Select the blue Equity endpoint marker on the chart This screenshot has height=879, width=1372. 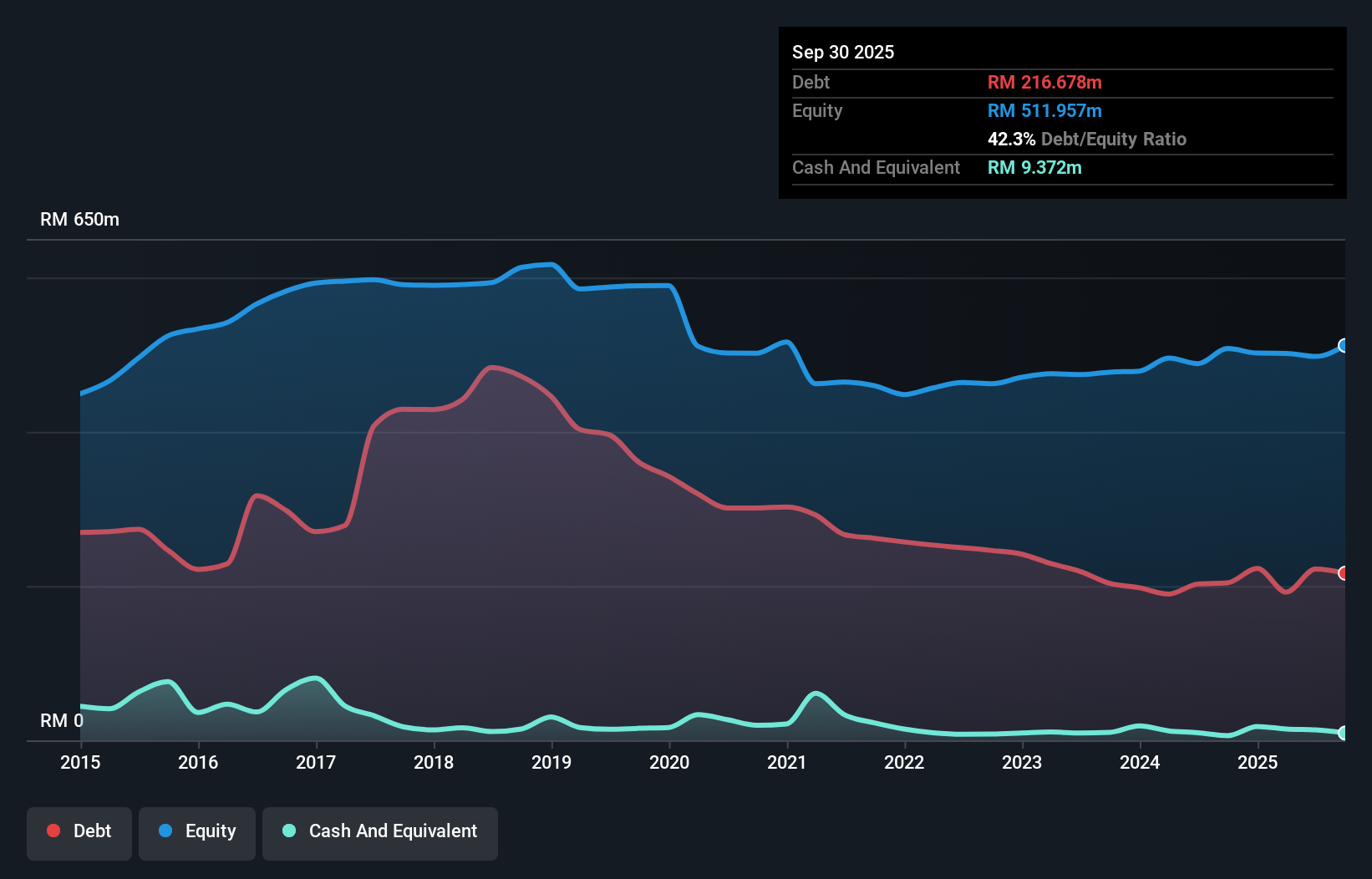[x=1344, y=345]
